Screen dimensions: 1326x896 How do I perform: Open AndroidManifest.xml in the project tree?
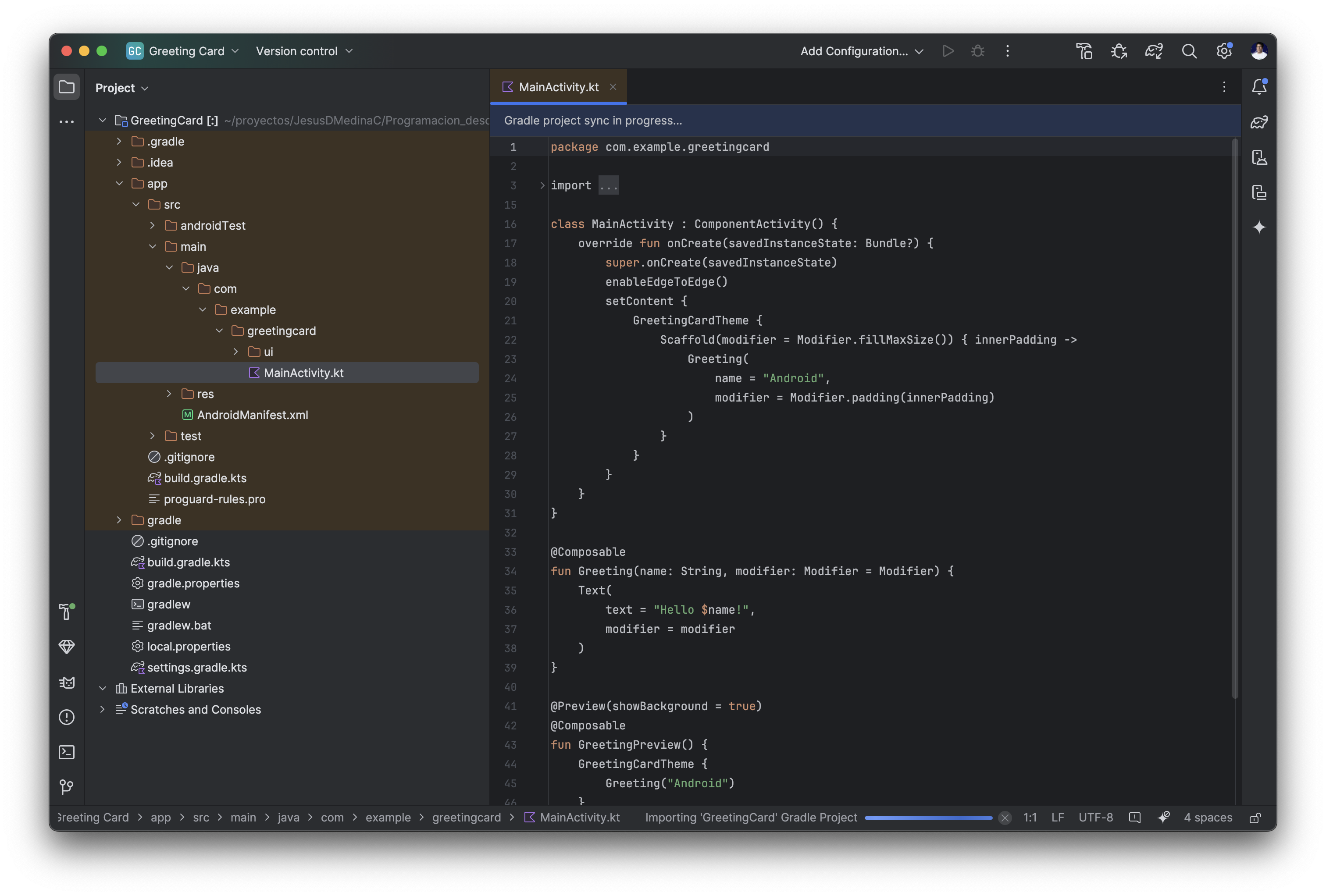252,415
